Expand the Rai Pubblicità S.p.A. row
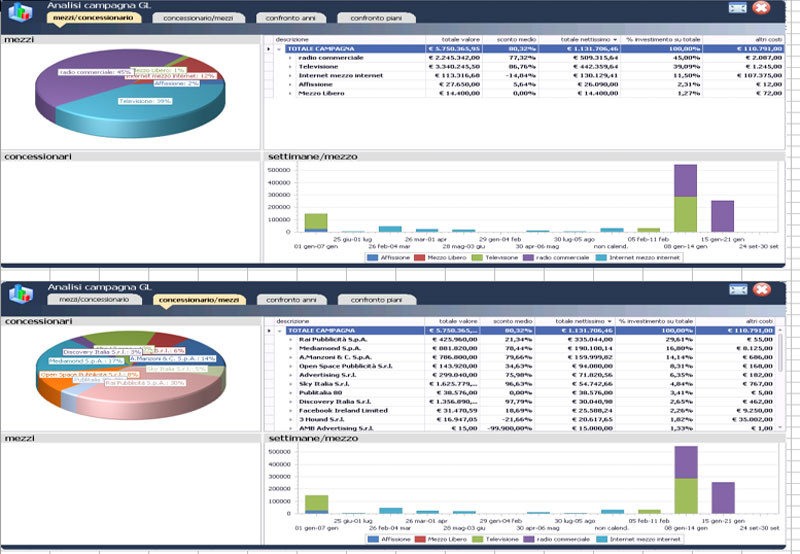This screenshot has width=800, height=554. [x=290, y=340]
